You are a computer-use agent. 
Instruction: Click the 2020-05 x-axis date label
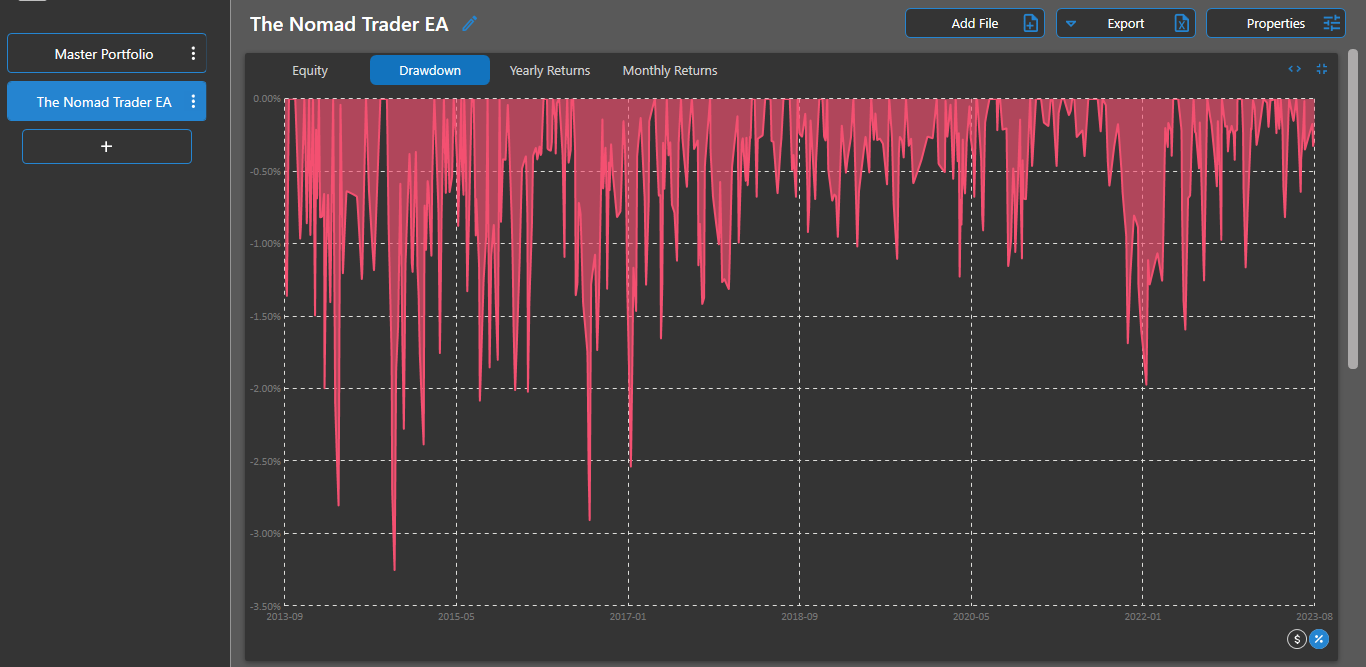(x=971, y=617)
